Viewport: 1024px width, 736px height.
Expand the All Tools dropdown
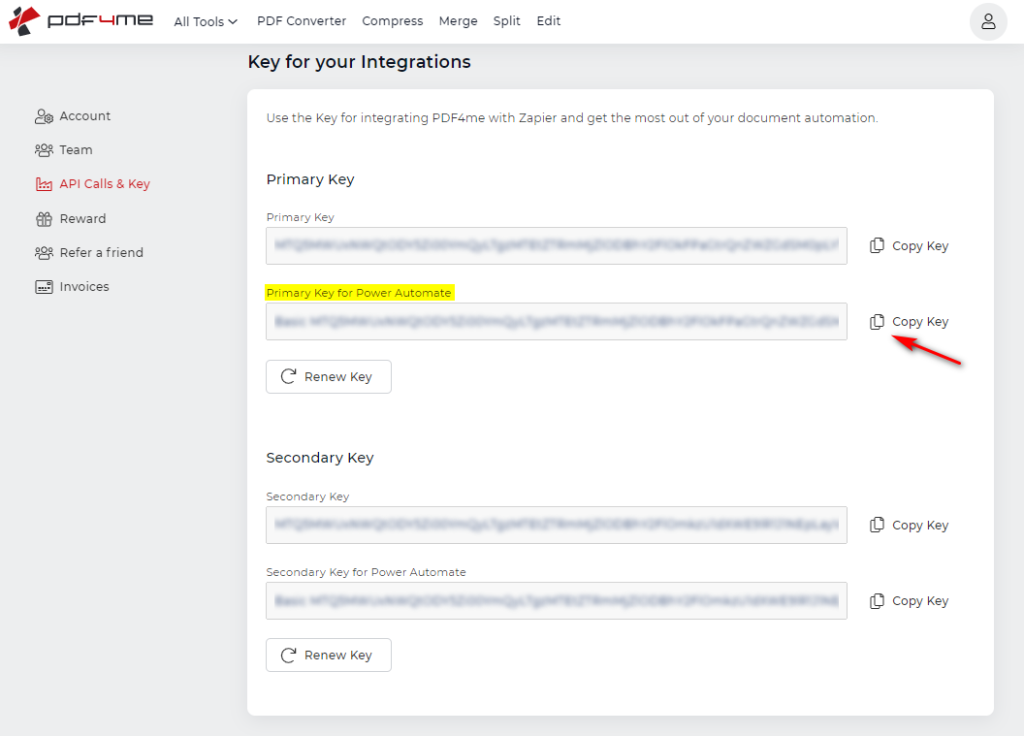tap(205, 22)
